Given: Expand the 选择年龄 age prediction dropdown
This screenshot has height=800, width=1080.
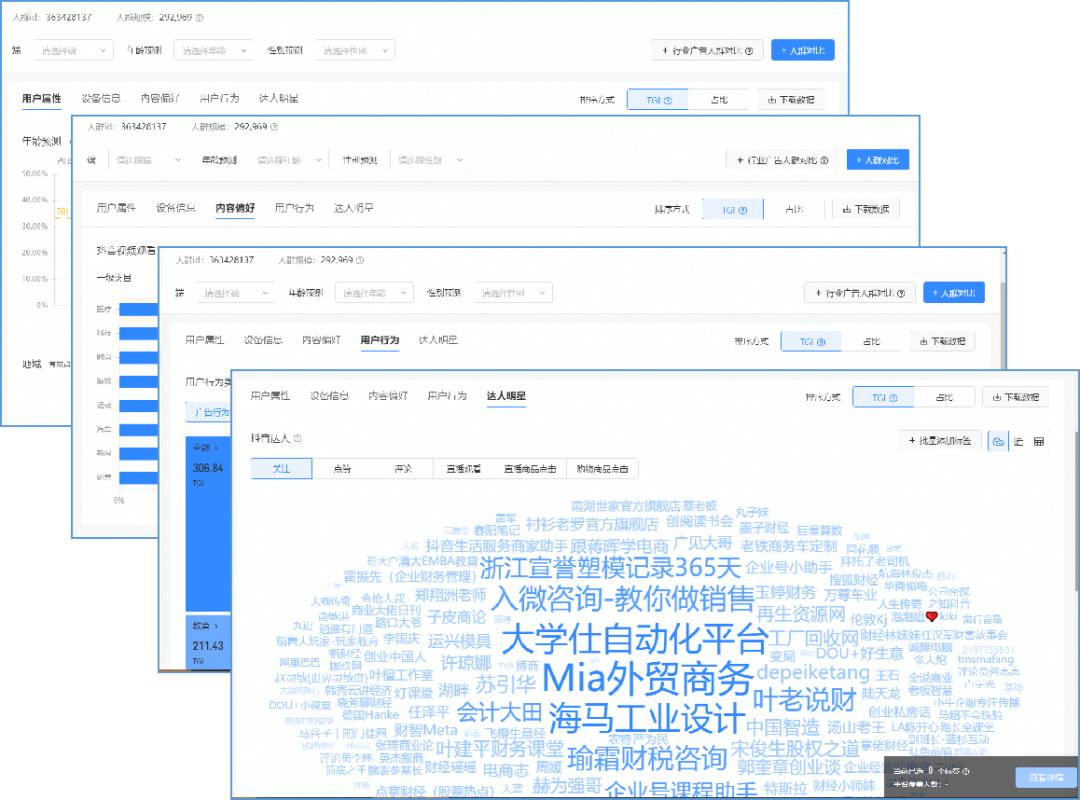Looking at the screenshot, I should (374, 293).
